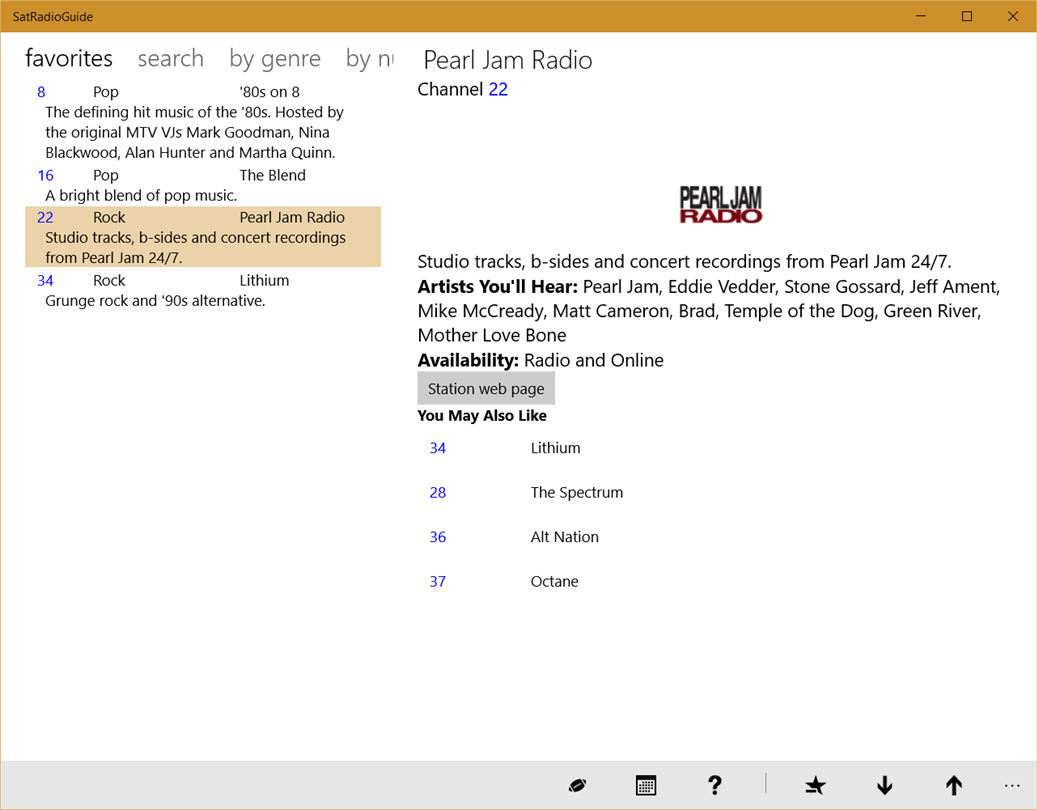
Task: Select the highlighted Pearl Jam Radio favorite row
Action: click(x=203, y=237)
